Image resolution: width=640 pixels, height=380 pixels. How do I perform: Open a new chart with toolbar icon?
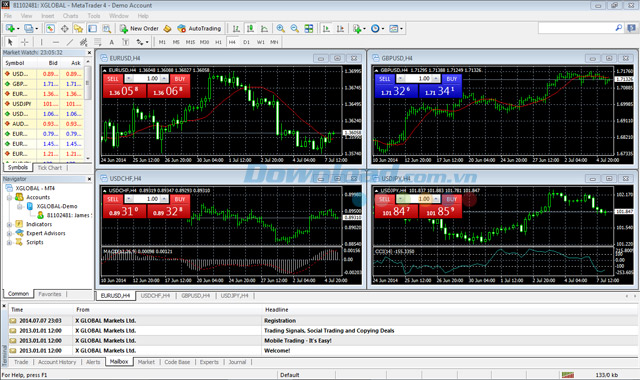10,29
